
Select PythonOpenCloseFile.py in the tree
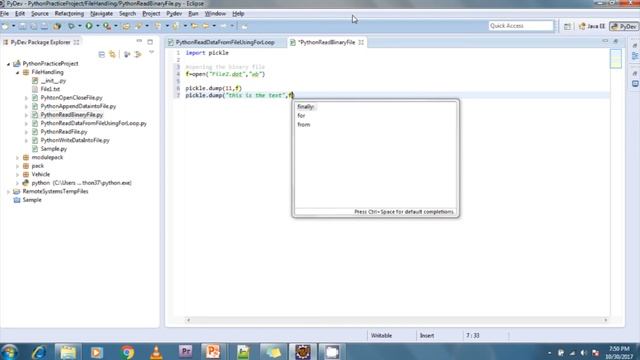pos(71,98)
